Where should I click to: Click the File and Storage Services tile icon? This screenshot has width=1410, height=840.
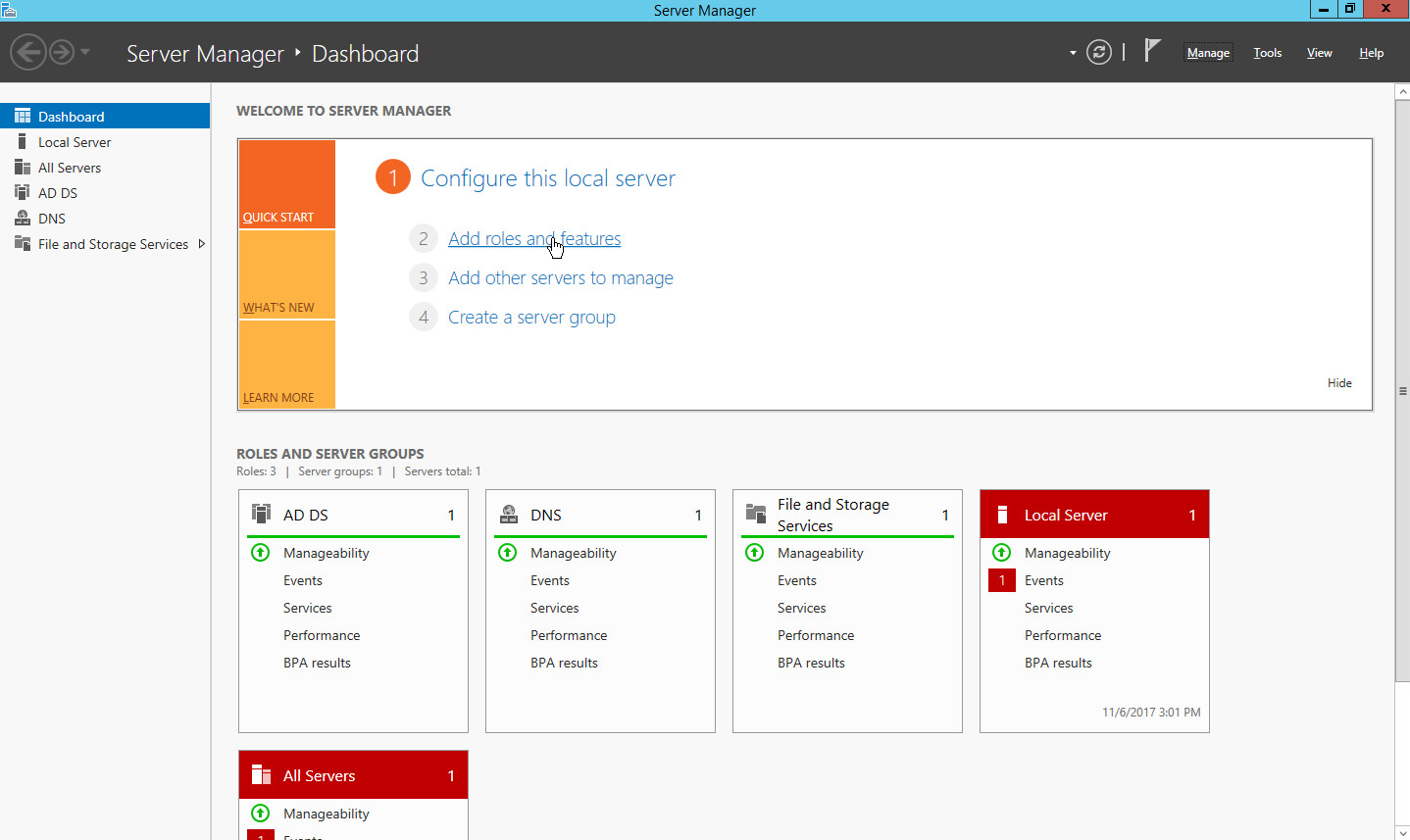[x=755, y=515]
